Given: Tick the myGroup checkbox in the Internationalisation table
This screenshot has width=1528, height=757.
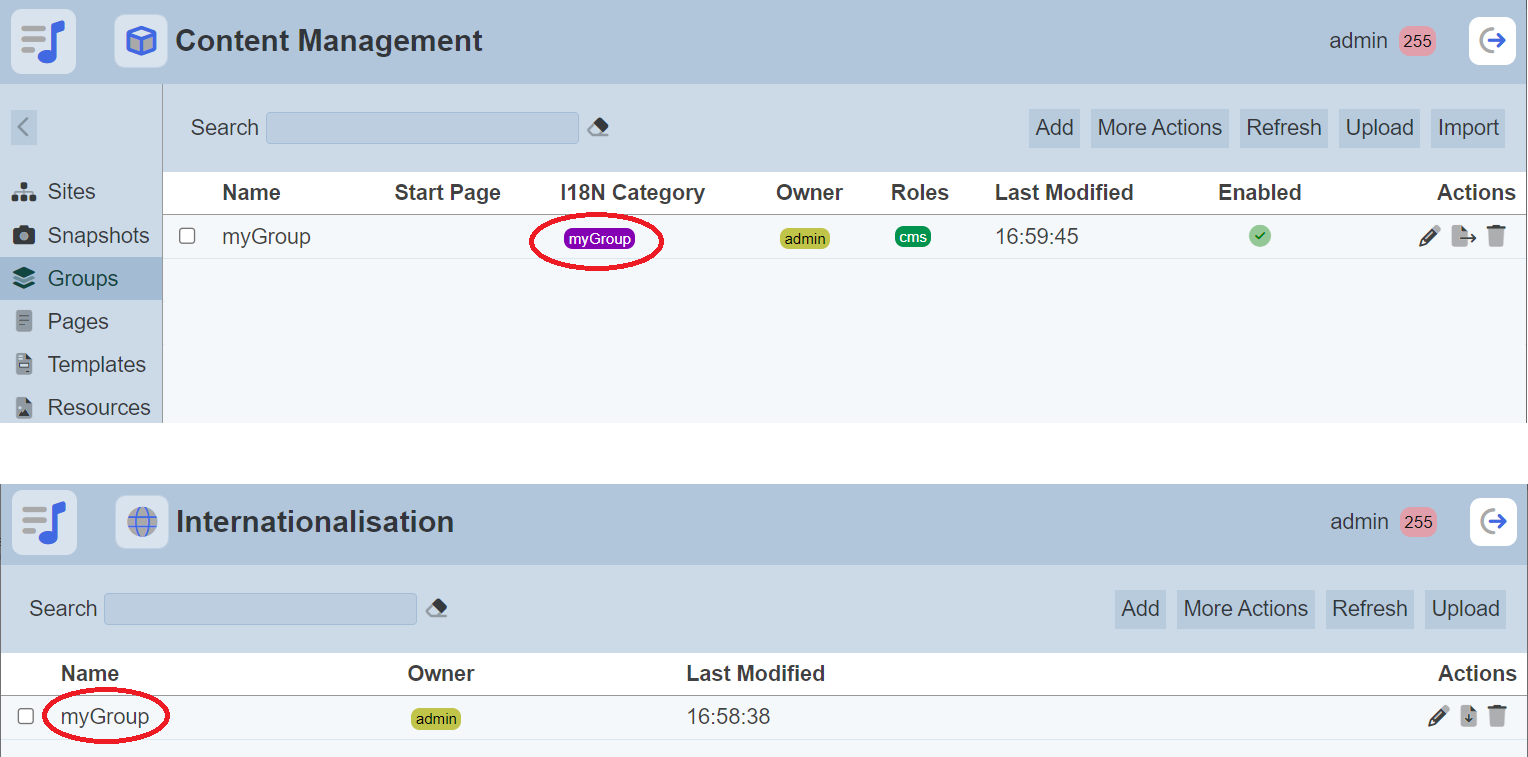Looking at the screenshot, I should tap(26, 716).
